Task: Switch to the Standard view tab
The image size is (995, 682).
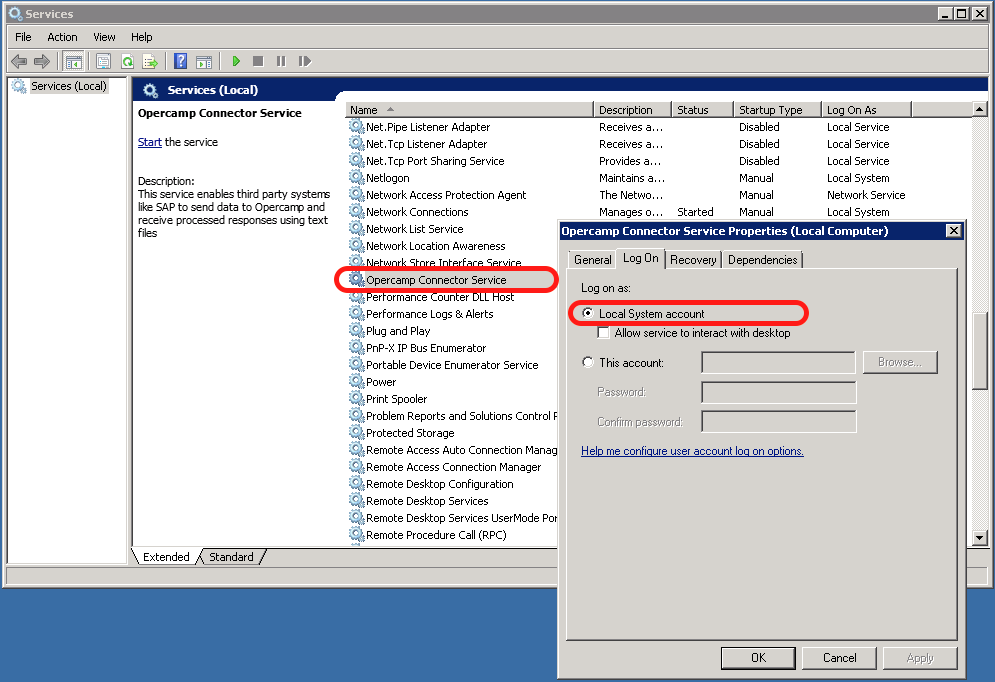Action: 231,557
